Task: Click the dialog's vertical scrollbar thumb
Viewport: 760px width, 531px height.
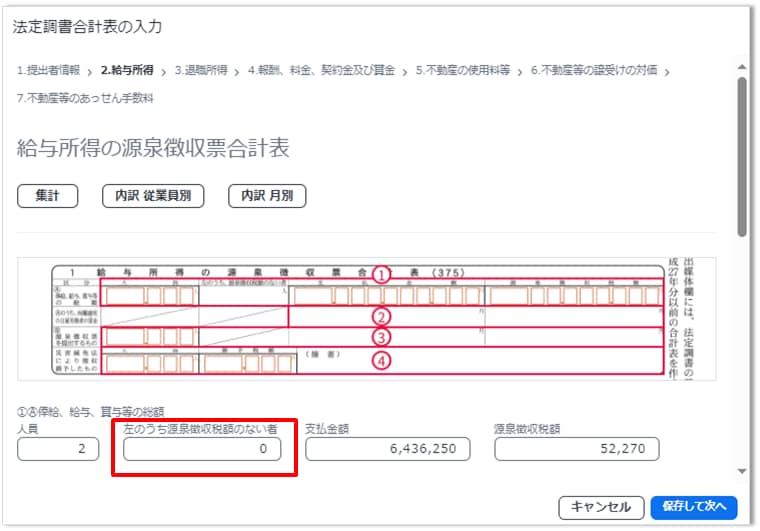Action: [742, 155]
